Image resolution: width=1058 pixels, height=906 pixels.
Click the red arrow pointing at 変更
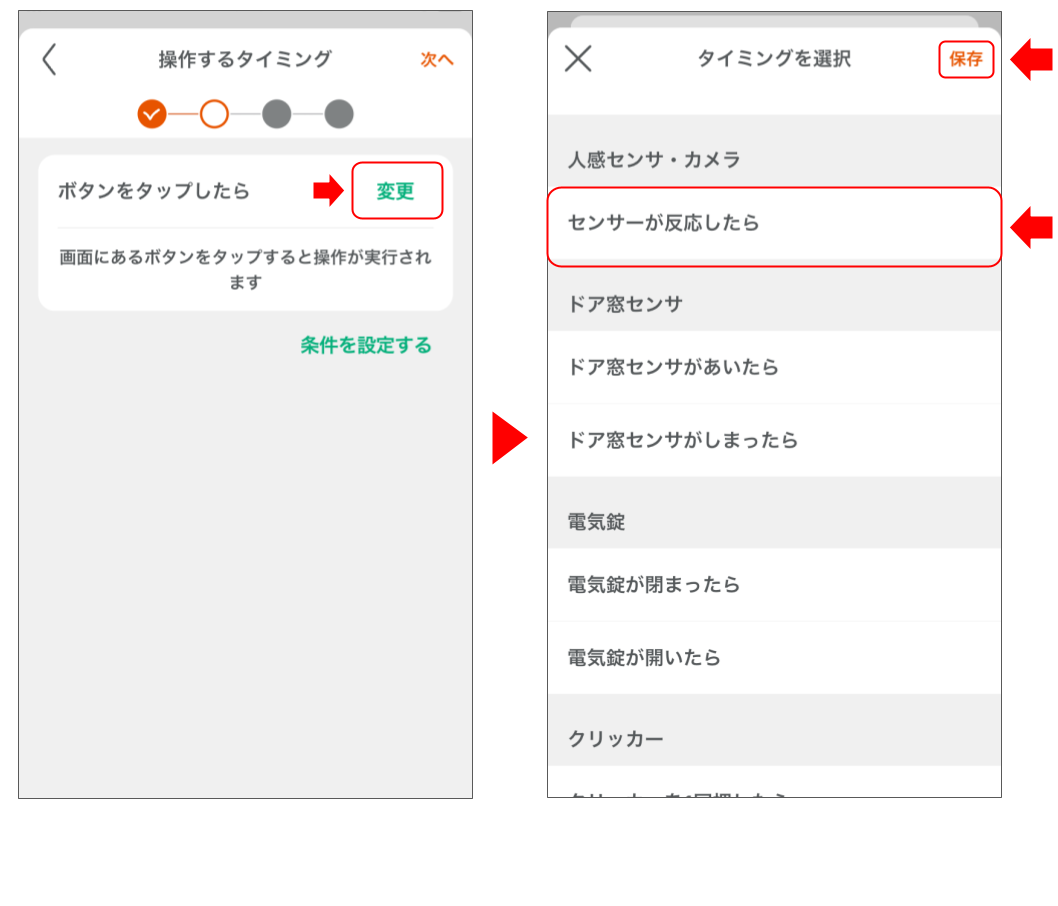pyautogui.click(x=327, y=190)
